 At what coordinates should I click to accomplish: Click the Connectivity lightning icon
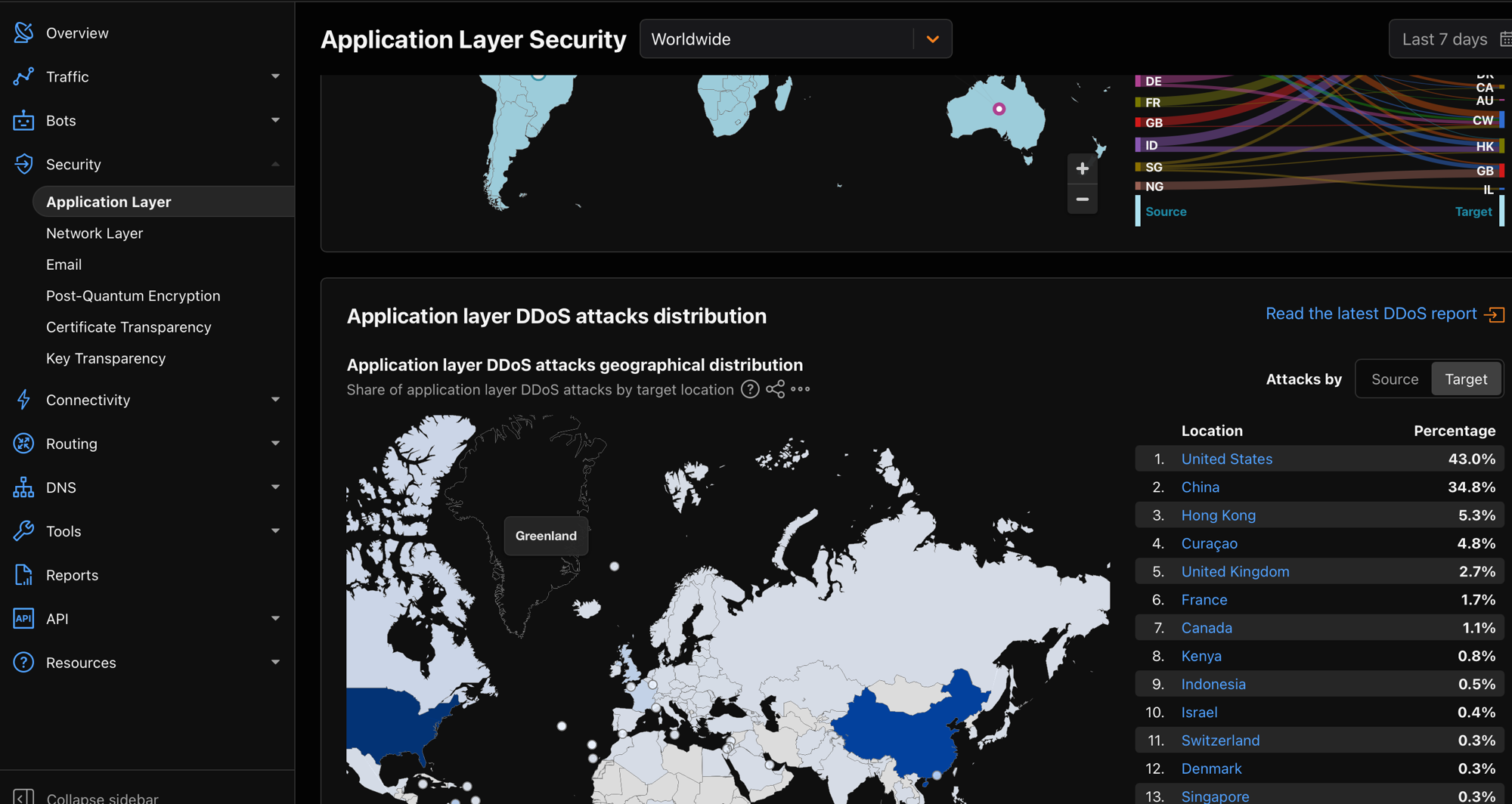click(x=23, y=400)
